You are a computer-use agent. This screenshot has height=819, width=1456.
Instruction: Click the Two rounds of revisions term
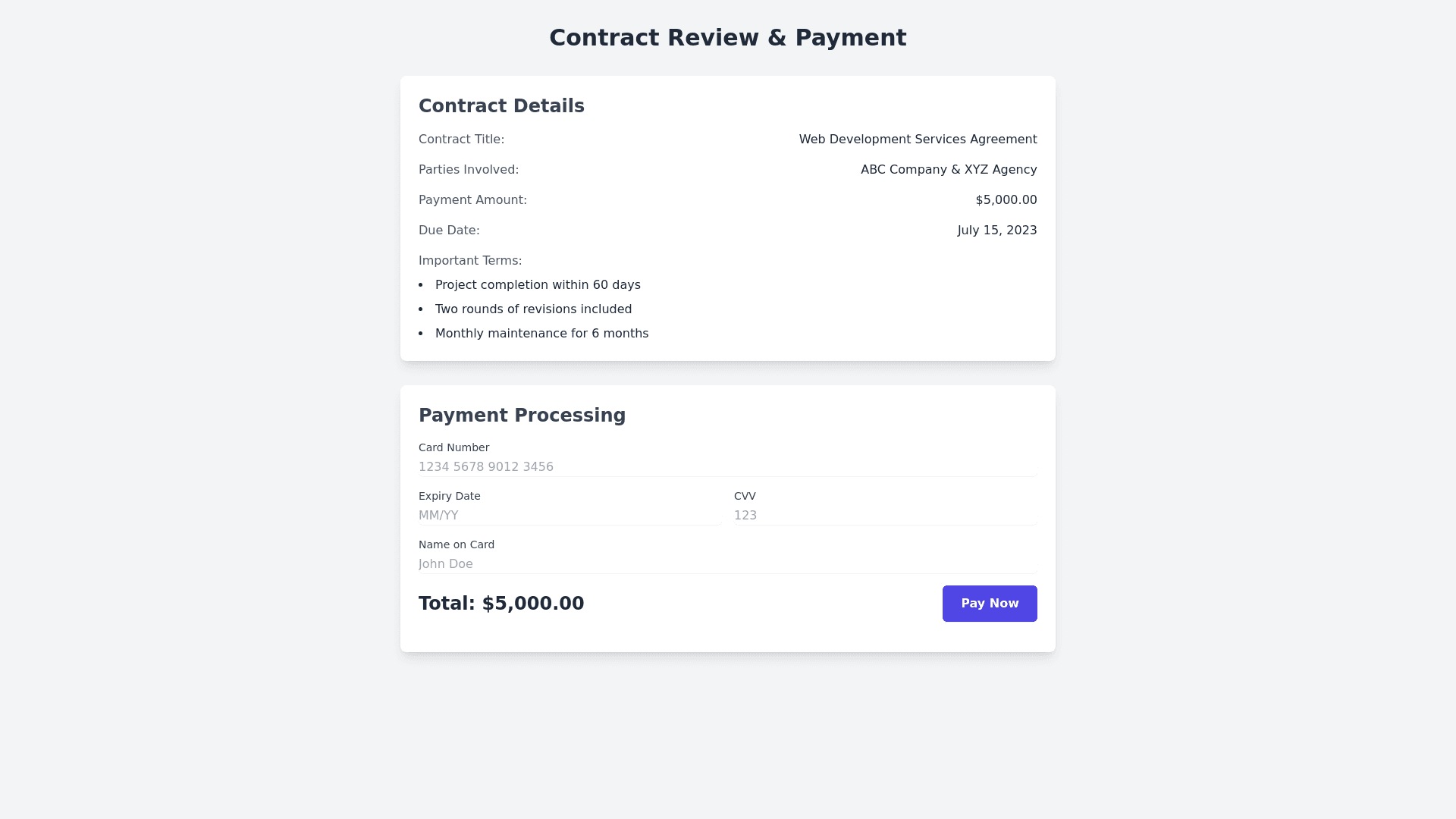533,309
